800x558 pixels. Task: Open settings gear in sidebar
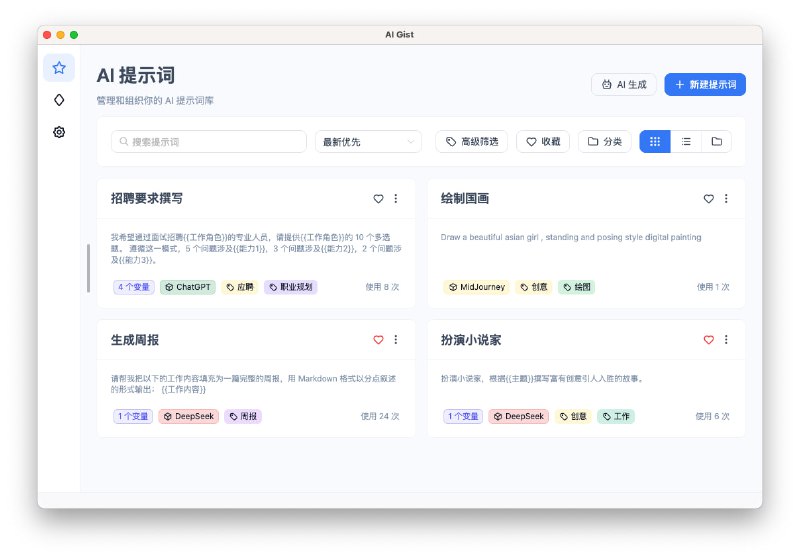click(x=59, y=132)
